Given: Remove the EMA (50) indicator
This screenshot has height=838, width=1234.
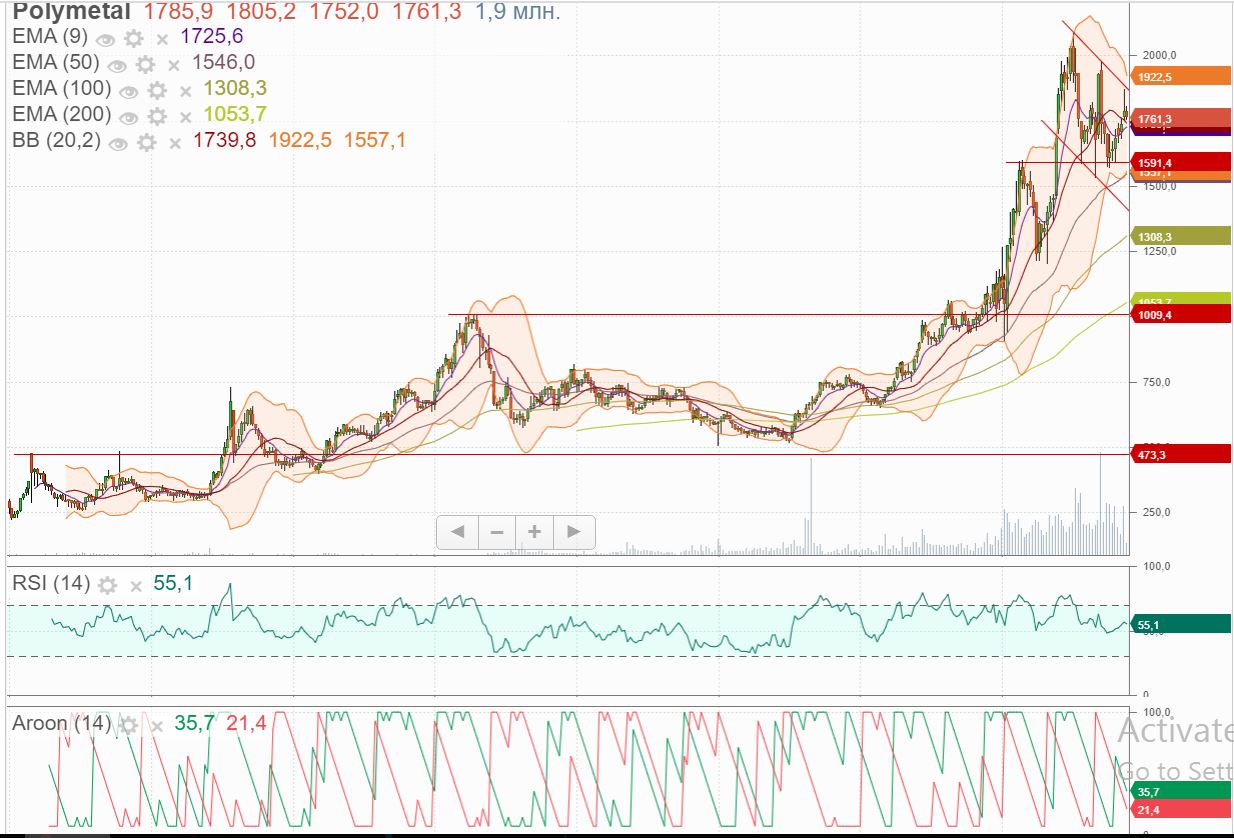Looking at the screenshot, I should [x=173, y=65].
